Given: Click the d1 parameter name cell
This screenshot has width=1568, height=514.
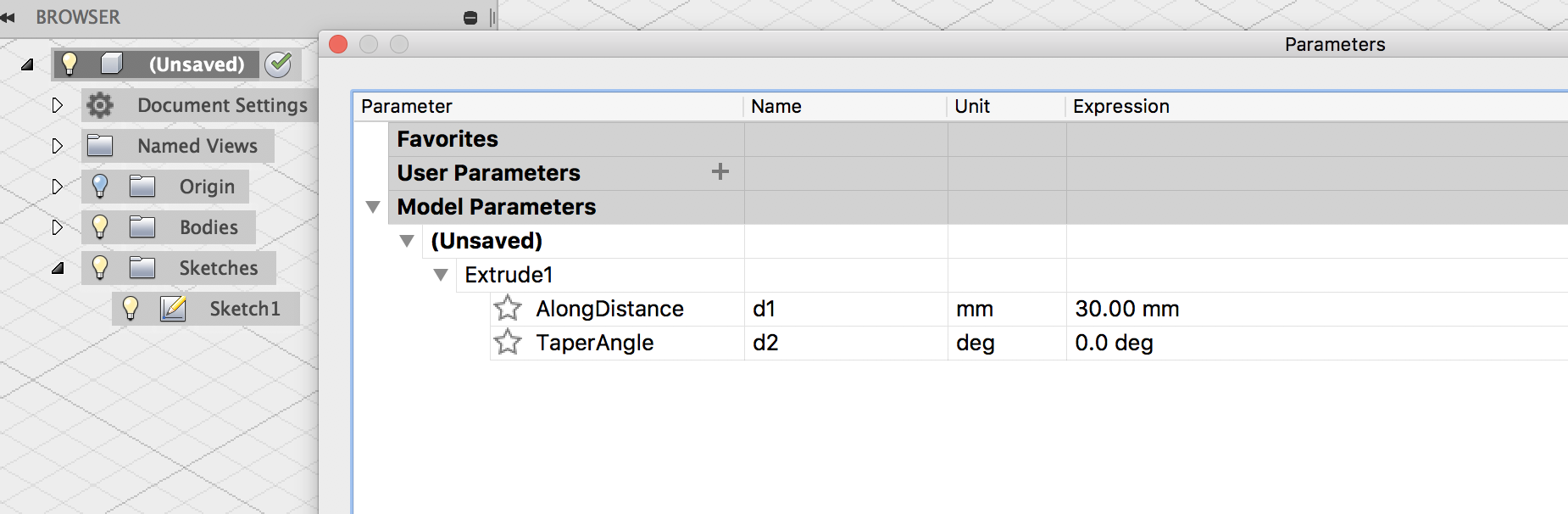Looking at the screenshot, I should 765,309.
